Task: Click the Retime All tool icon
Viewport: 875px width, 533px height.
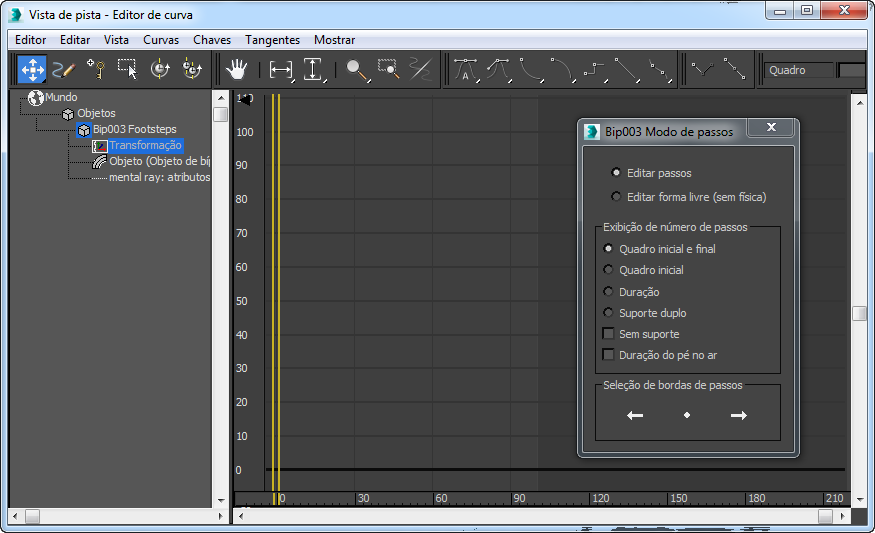Action: point(193,70)
